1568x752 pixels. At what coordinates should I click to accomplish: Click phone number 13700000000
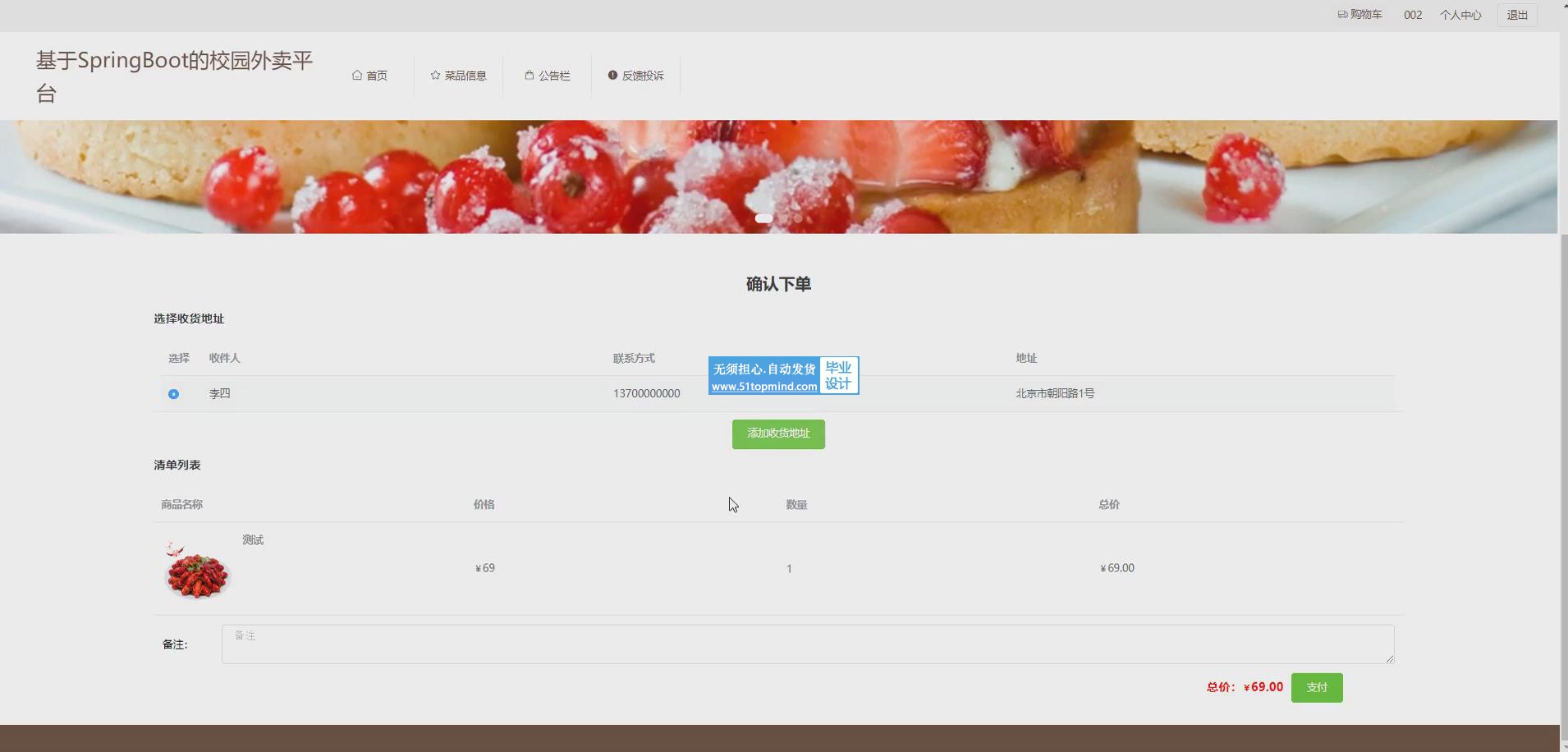pyautogui.click(x=646, y=394)
